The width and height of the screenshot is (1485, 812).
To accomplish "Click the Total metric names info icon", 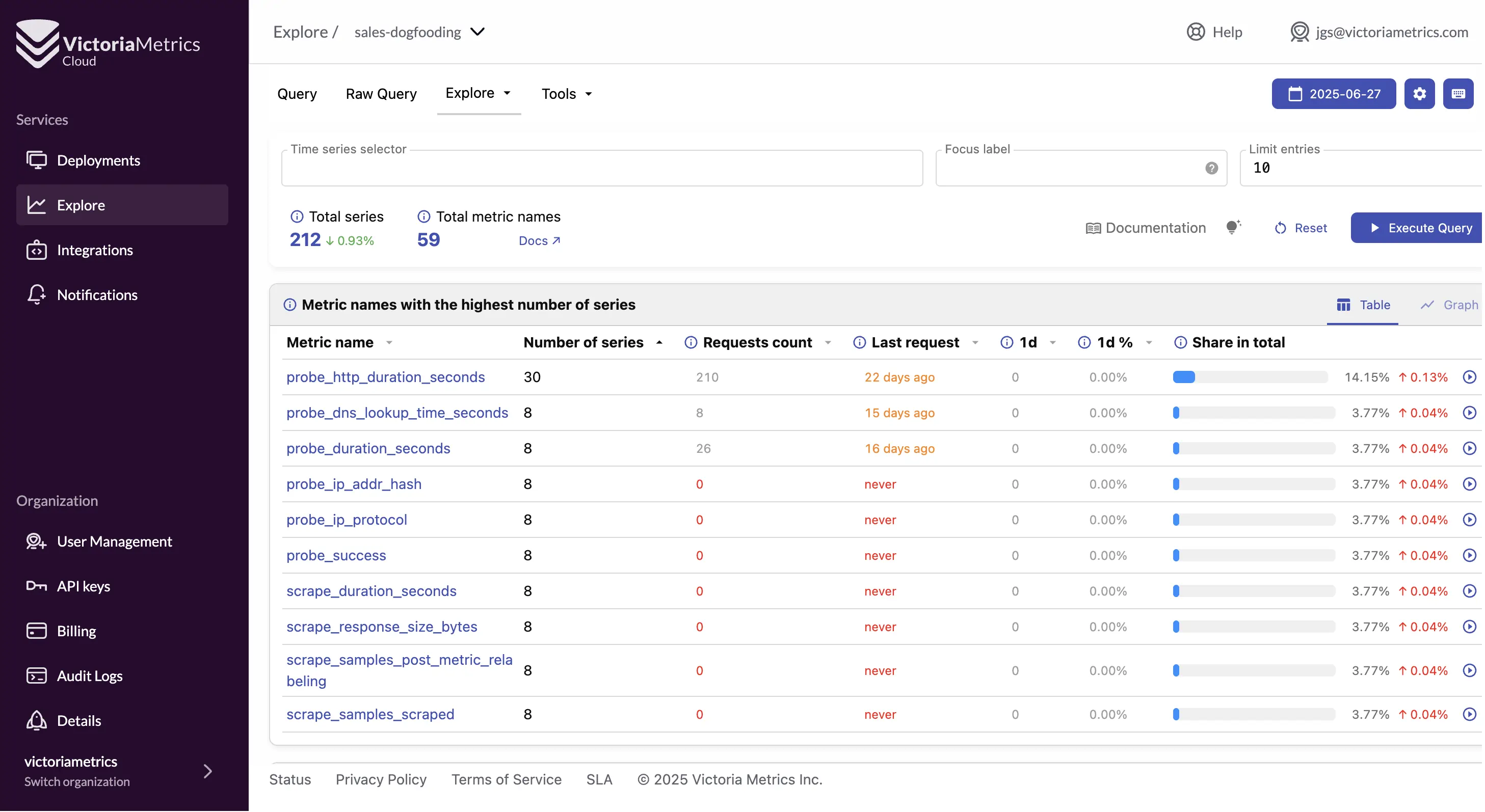I will (423, 216).
